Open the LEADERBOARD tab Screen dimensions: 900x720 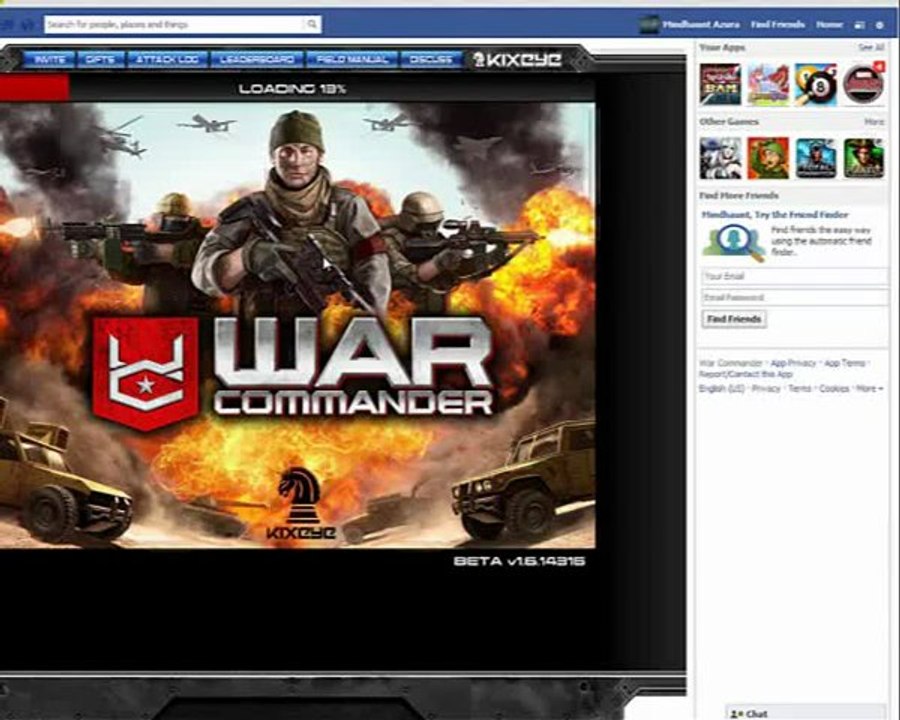click(257, 59)
